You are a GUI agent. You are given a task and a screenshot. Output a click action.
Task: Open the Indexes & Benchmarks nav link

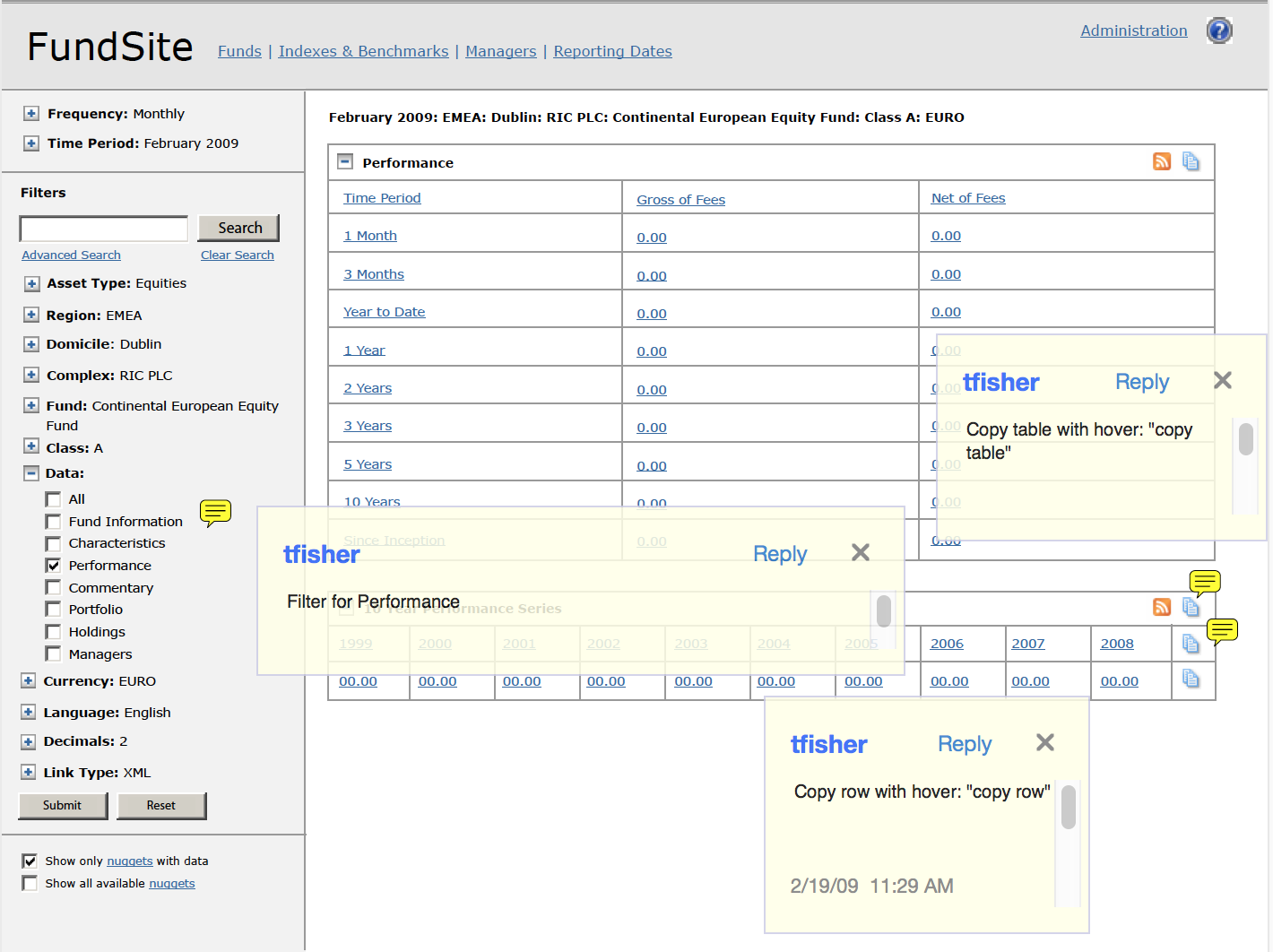(363, 51)
